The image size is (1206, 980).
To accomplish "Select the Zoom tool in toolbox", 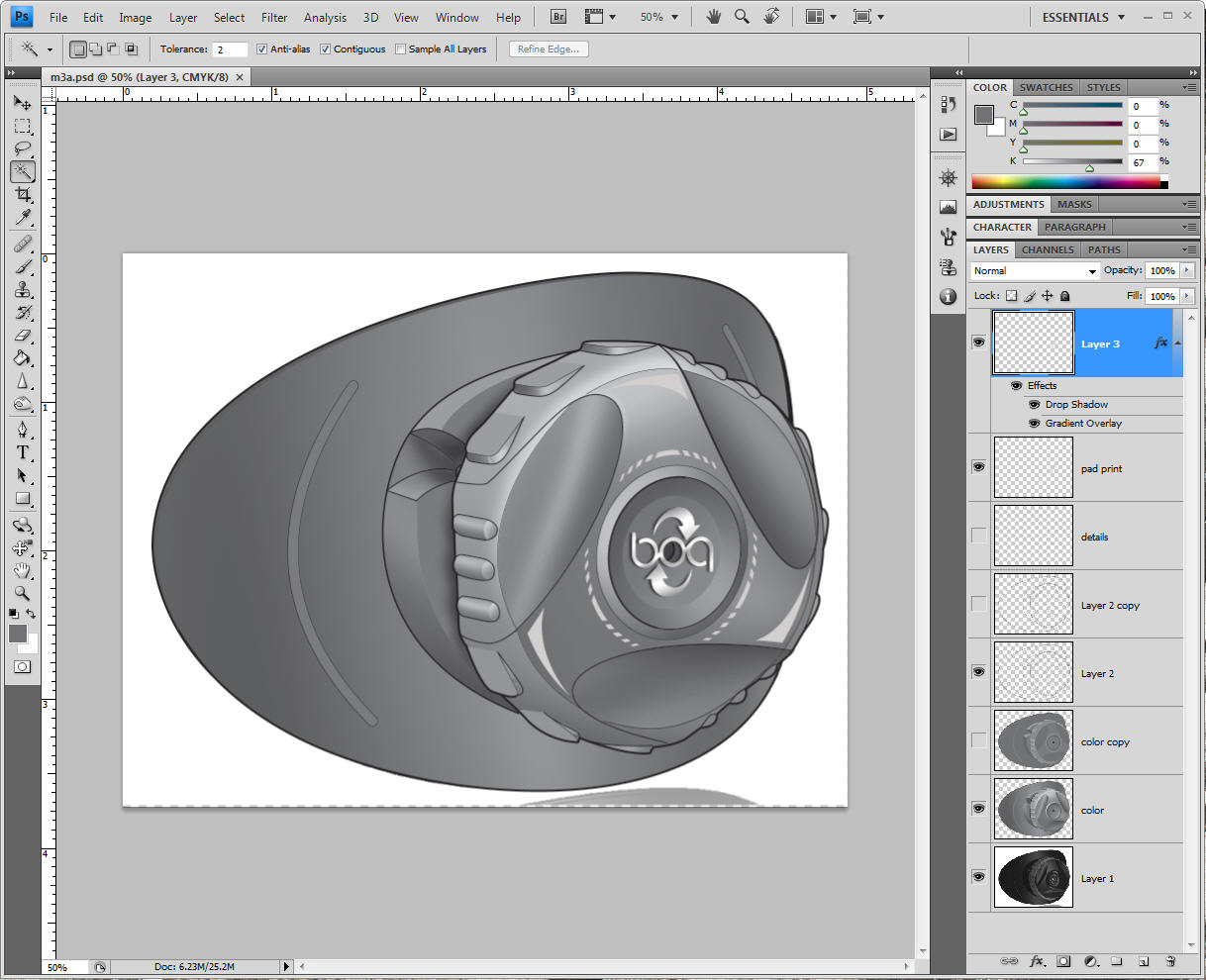I will (x=23, y=593).
